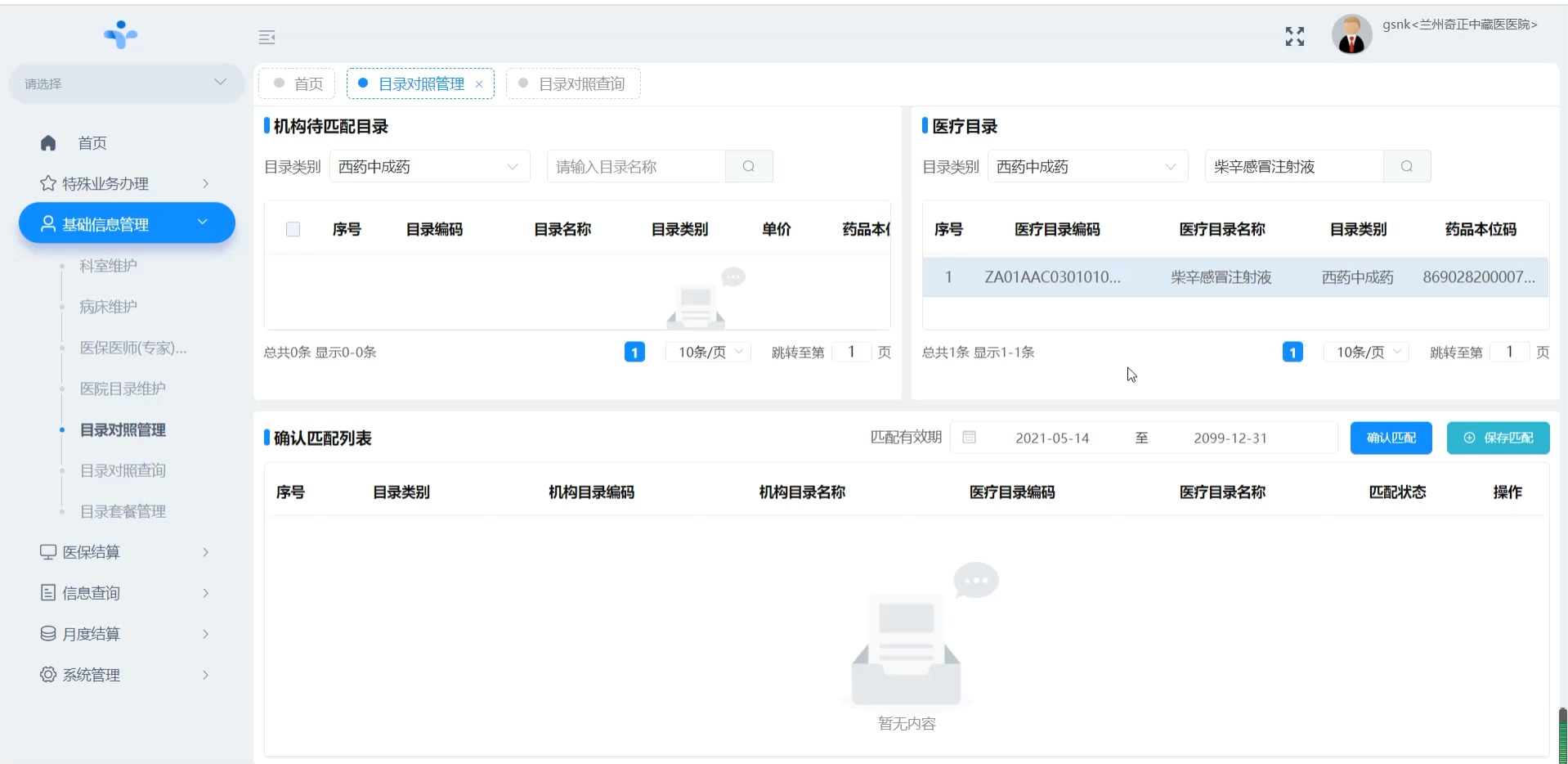The image size is (1568, 764).
Task: Check the select-all checkbox in 机构待匹配目录 table
Action: pyautogui.click(x=293, y=230)
